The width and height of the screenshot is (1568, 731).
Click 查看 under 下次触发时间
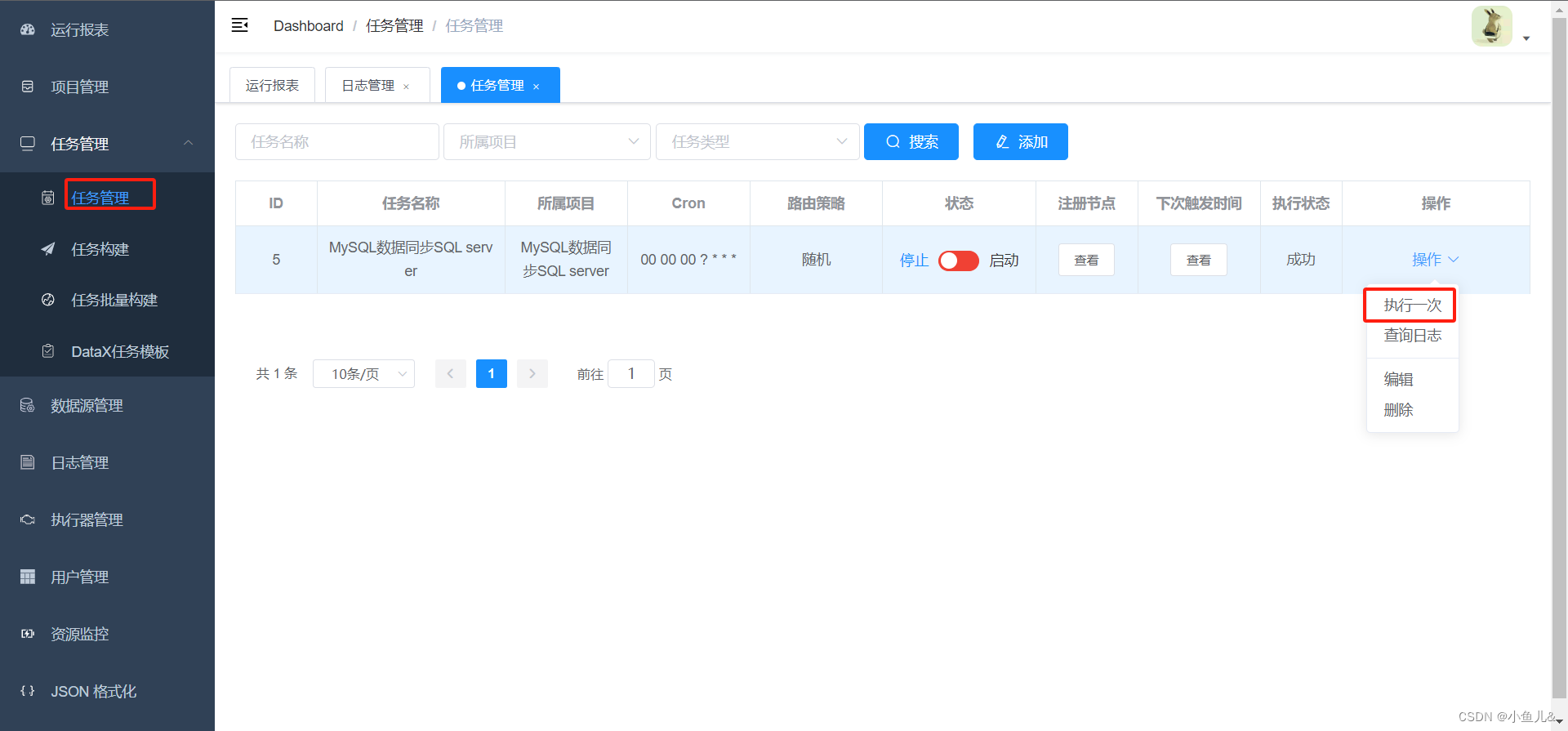[x=1199, y=260]
